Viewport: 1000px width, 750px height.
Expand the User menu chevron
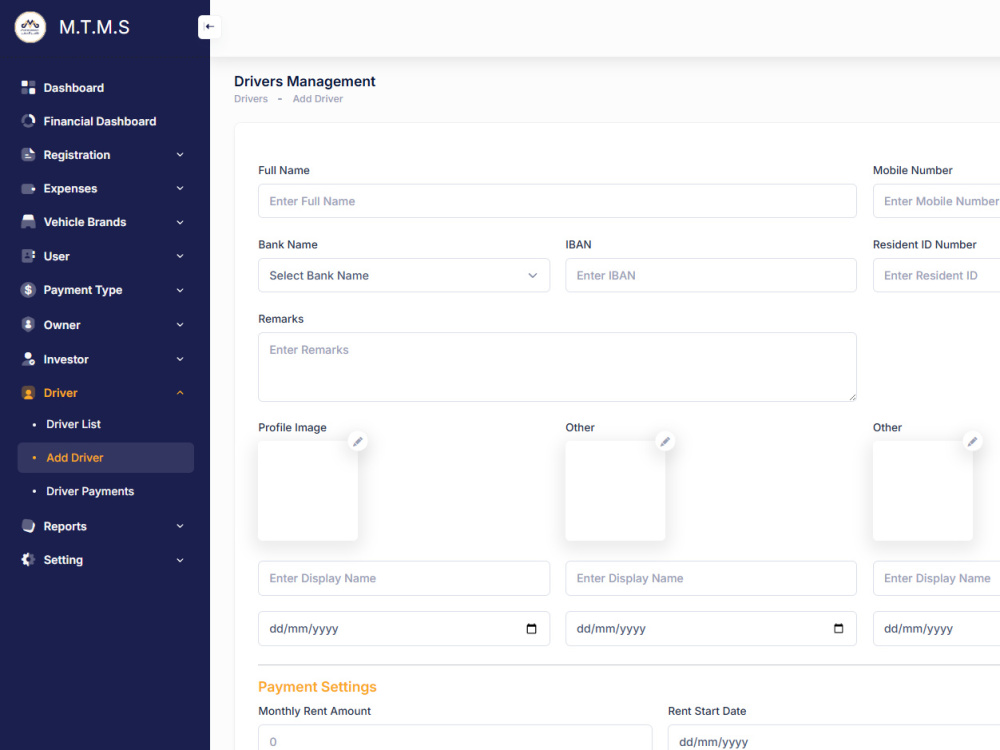pos(180,256)
